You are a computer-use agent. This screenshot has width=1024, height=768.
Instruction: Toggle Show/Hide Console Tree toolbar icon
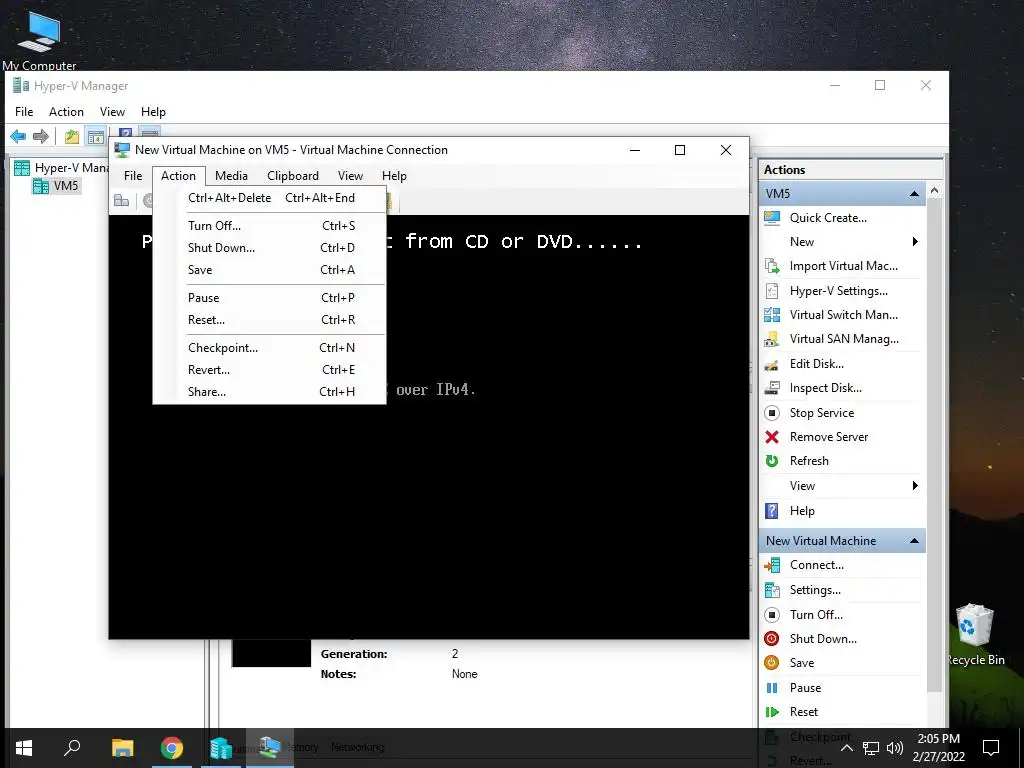[x=96, y=136]
